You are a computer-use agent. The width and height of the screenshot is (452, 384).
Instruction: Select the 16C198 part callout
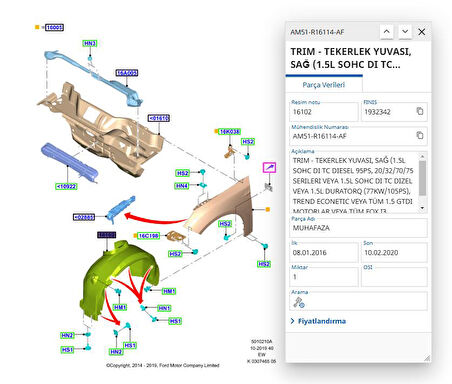click(148, 236)
